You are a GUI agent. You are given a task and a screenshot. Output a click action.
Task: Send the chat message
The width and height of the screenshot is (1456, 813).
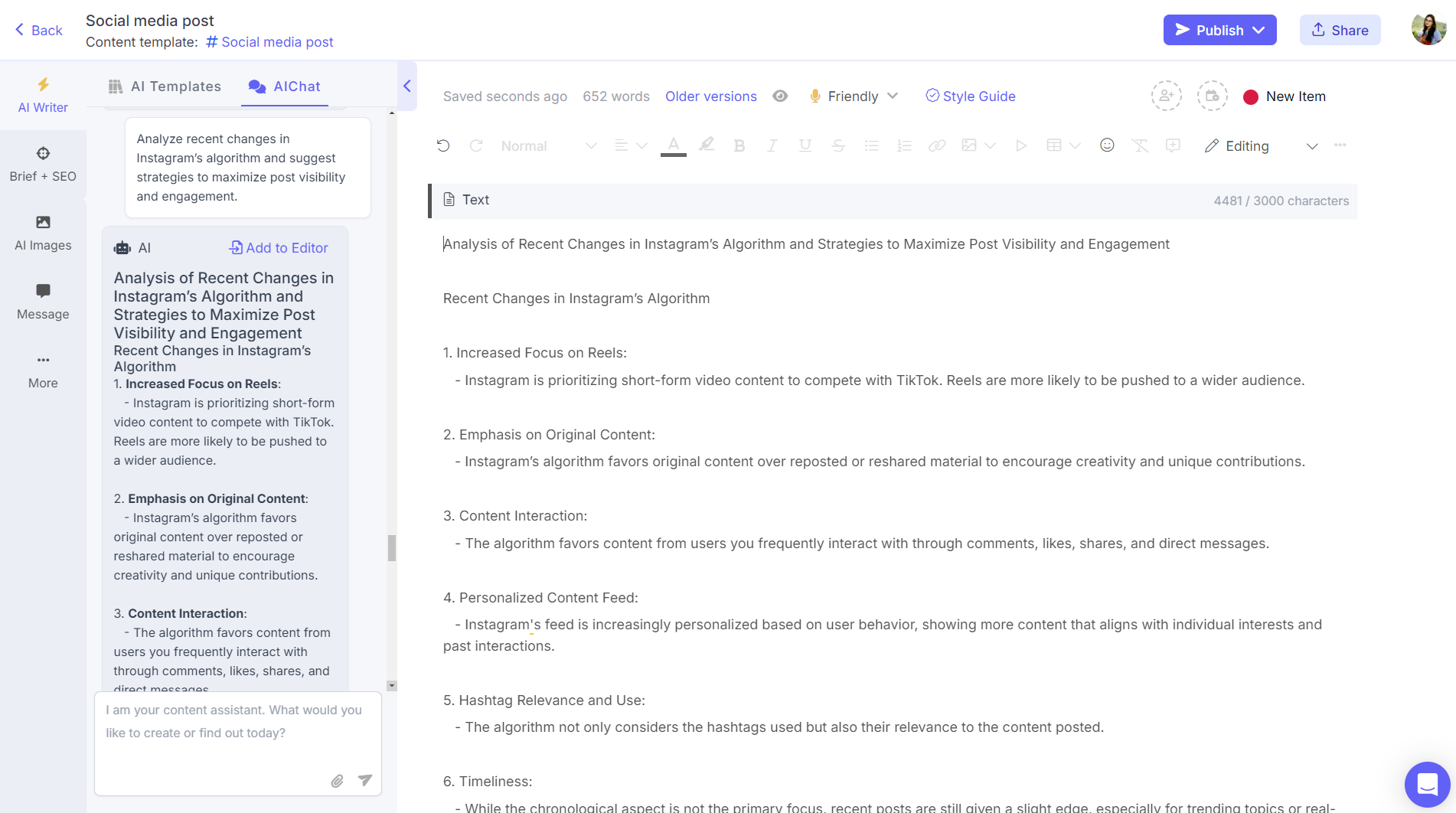(365, 780)
